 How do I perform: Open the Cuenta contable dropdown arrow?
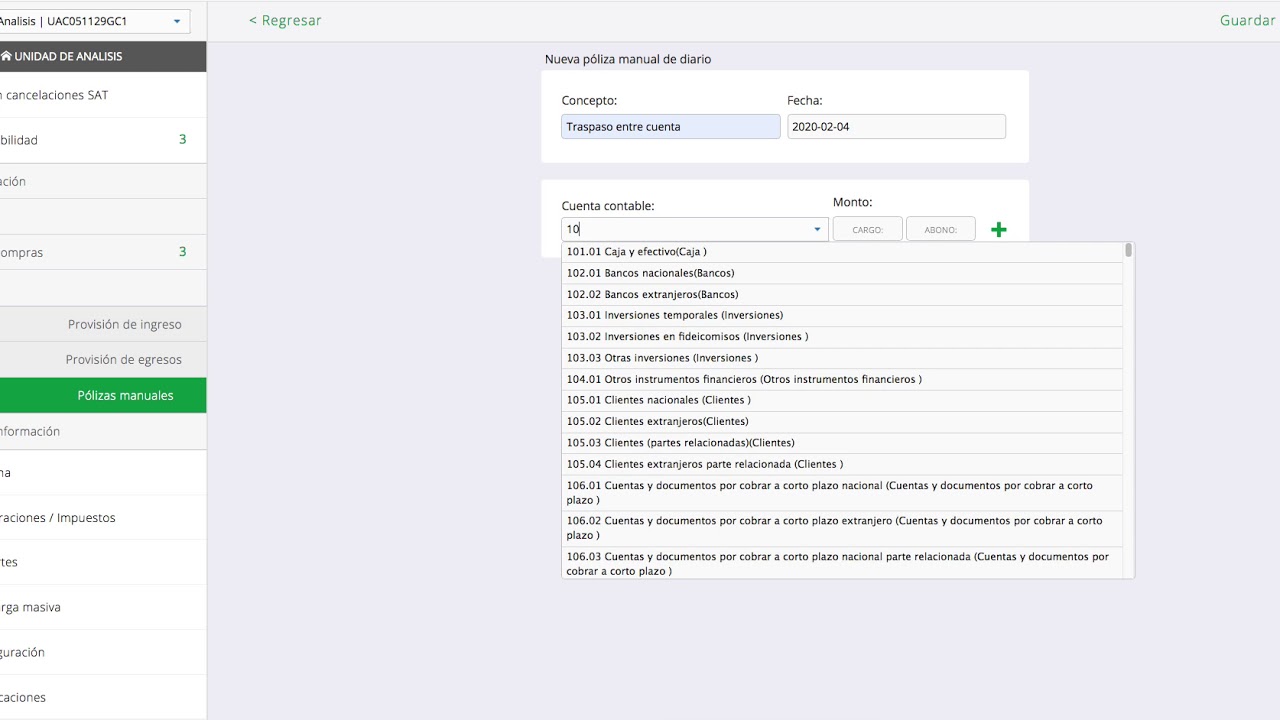click(817, 230)
